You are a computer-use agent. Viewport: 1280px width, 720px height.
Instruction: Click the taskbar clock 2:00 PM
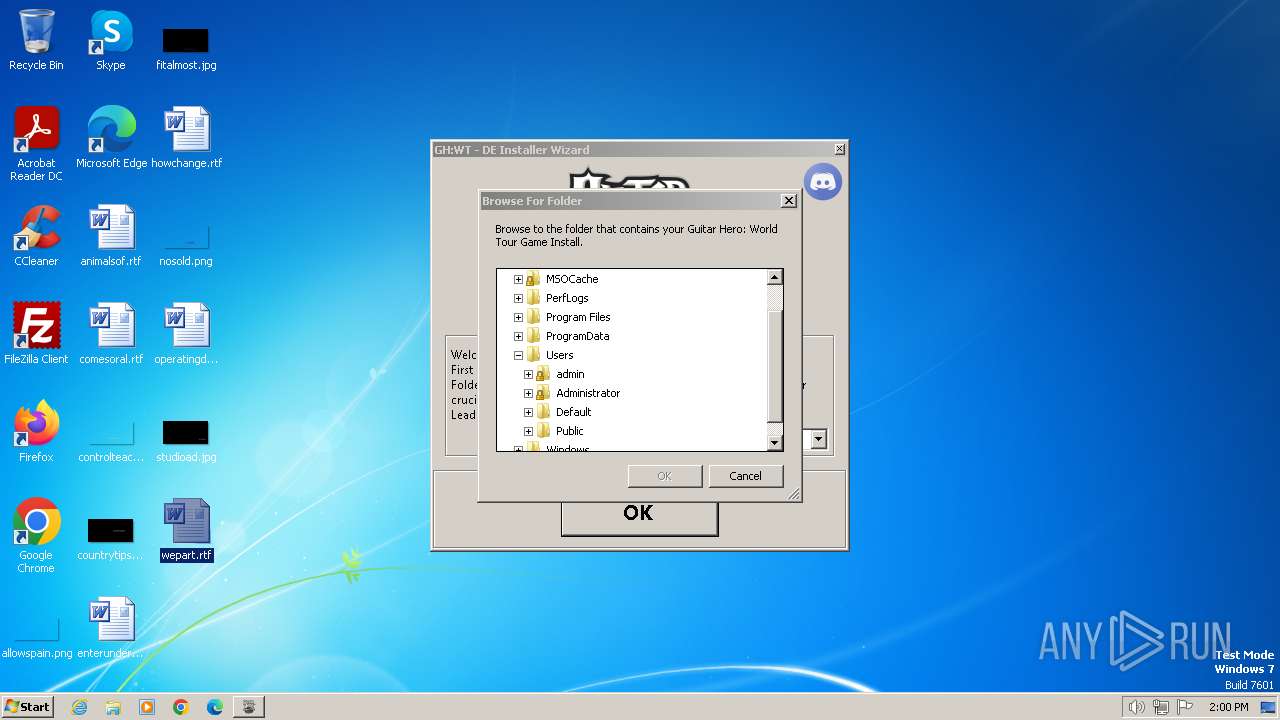click(1228, 707)
